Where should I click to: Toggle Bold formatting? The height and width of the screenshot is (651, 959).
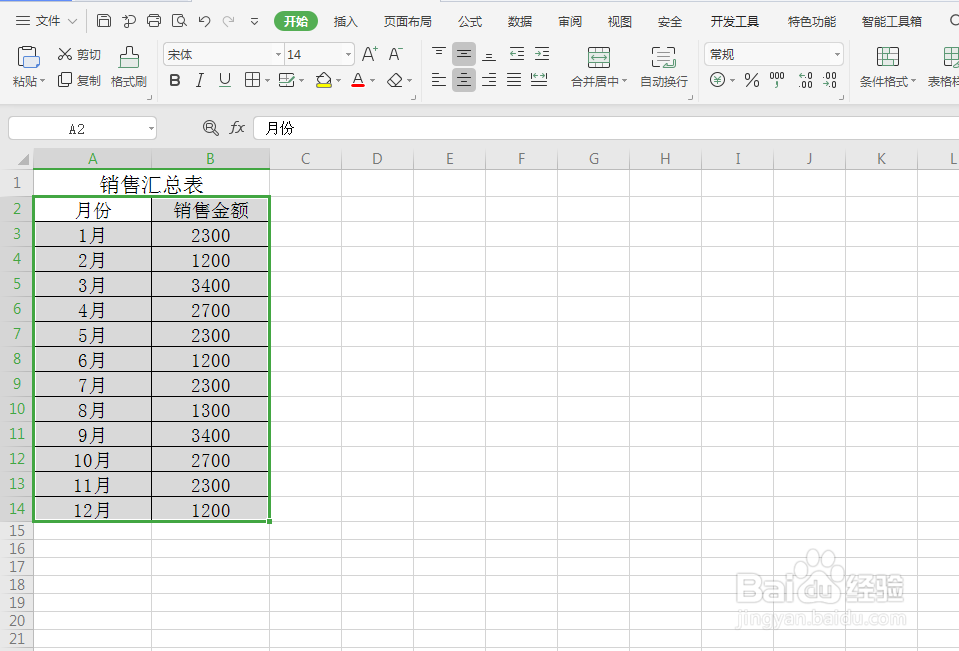[175, 80]
